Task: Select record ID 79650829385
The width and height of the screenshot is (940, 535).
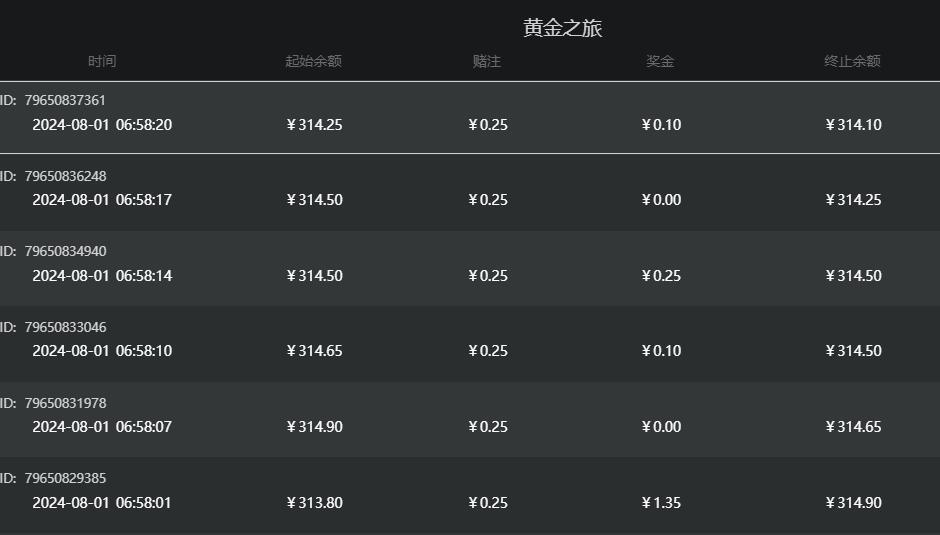Action: coord(65,478)
